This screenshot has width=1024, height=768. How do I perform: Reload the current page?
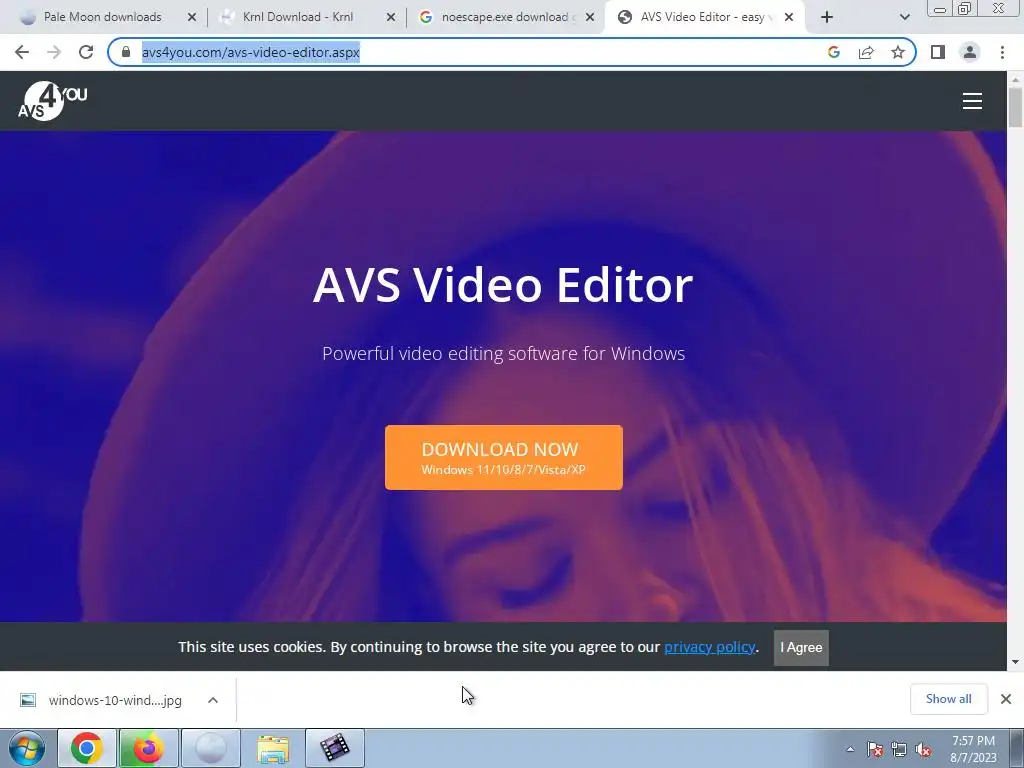point(86,52)
